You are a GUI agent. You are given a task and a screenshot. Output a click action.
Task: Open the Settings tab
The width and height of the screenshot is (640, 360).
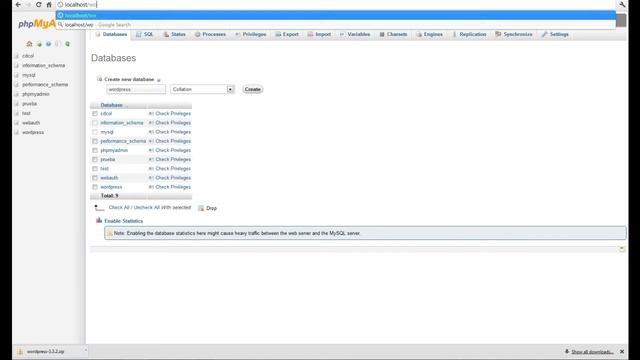(x=556, y=34)
